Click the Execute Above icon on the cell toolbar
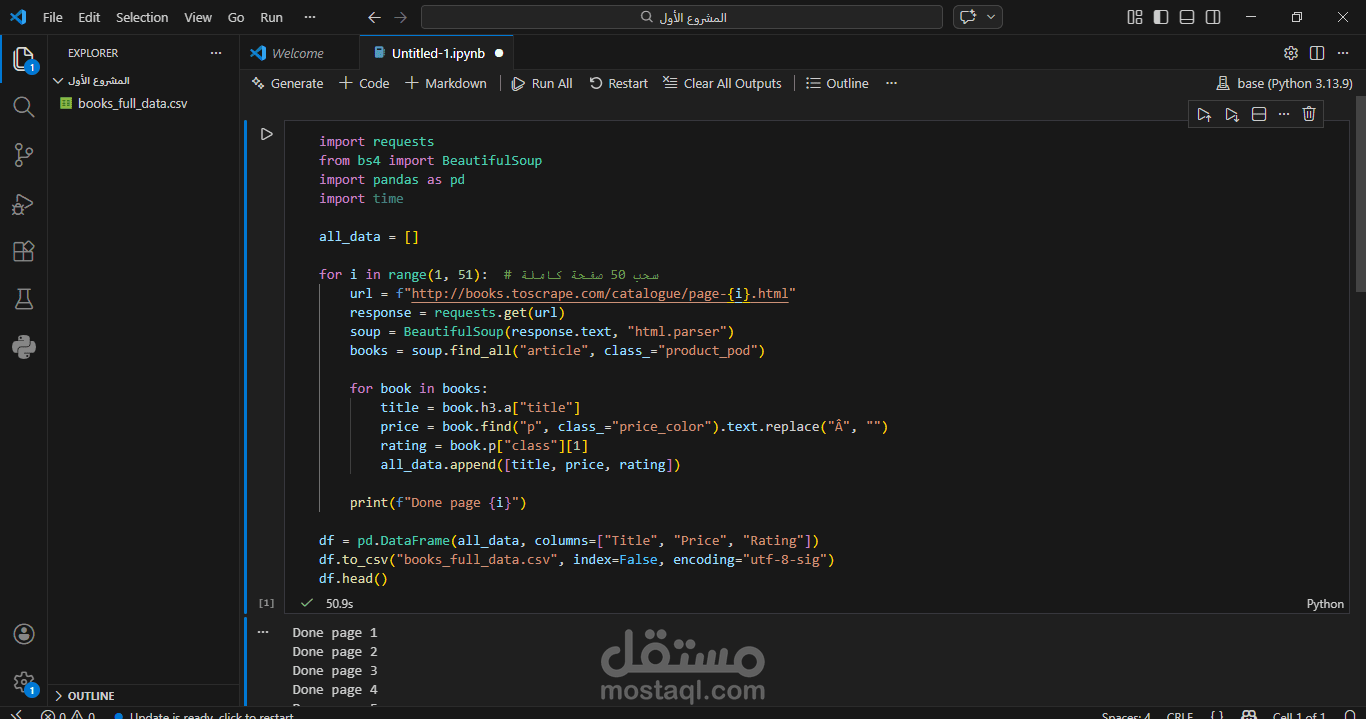This screenshot has width=1366, height=719. click(x=1204, y=114)
